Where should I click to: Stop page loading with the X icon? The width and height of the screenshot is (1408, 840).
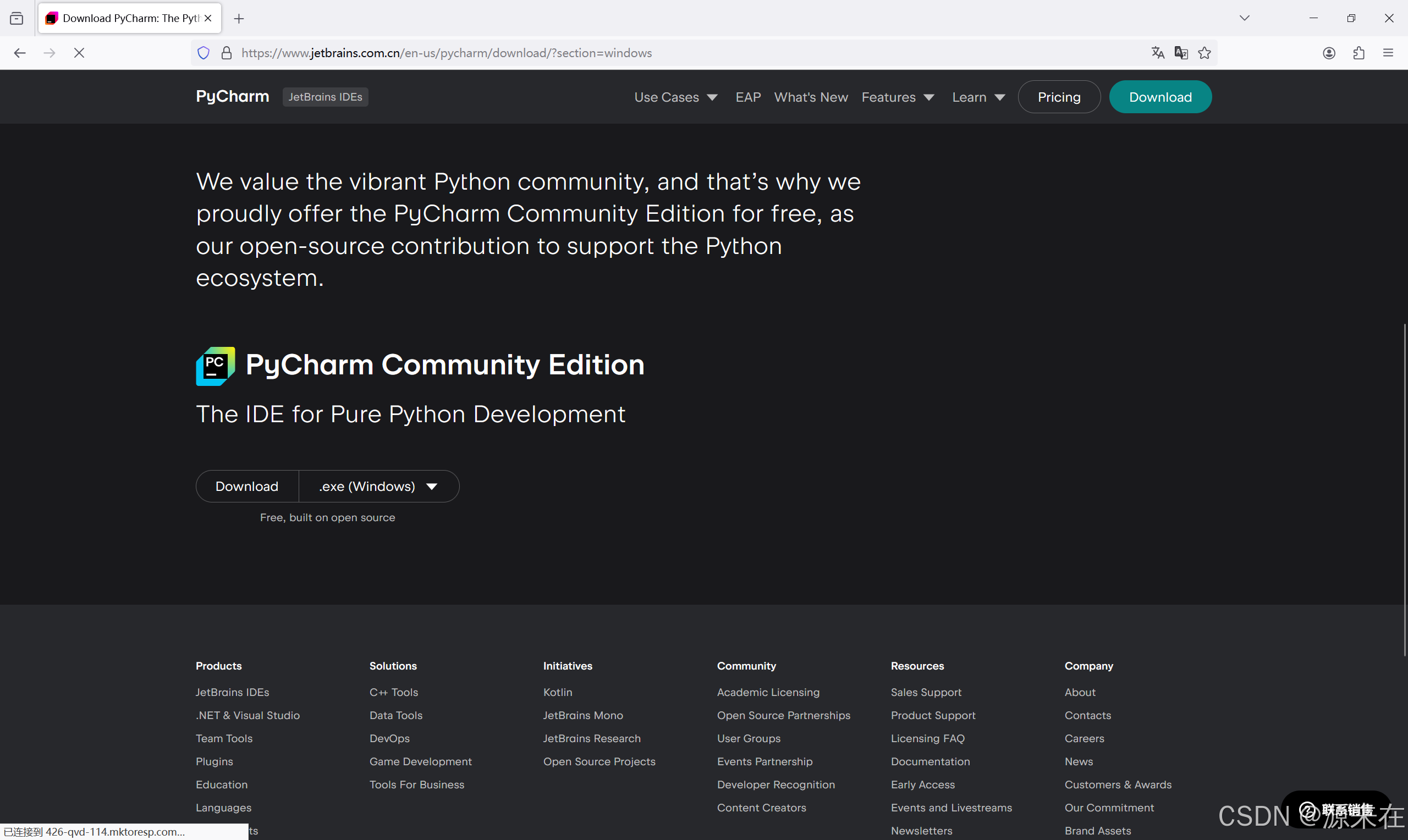point(79,53)
